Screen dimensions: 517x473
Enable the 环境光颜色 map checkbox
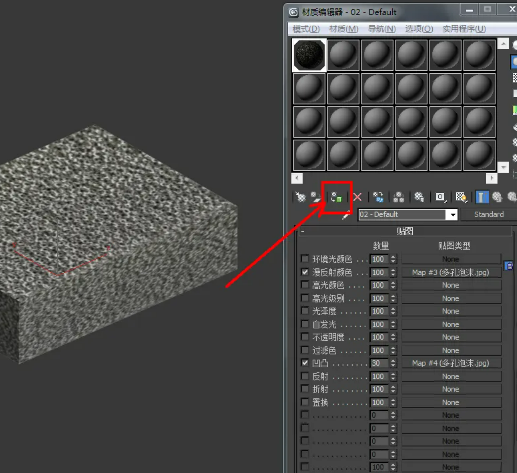pyautogui.click(x=304, y=259)
